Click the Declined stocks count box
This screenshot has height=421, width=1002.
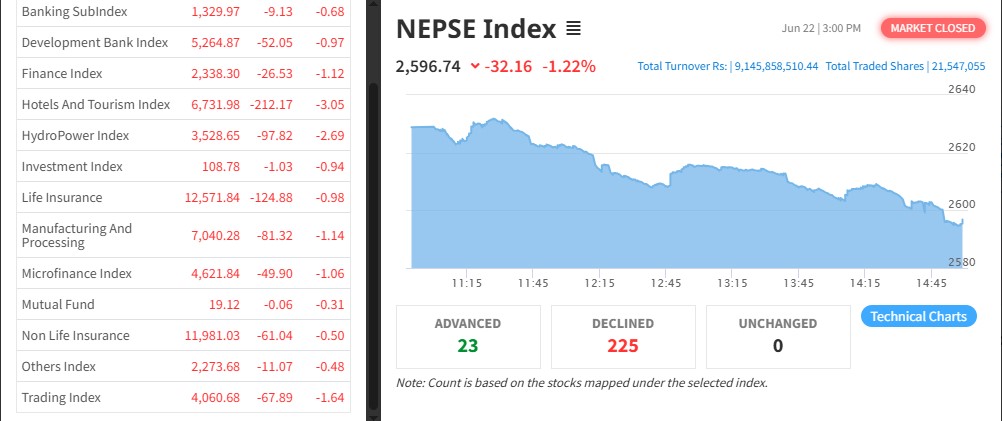pos(622,336)
